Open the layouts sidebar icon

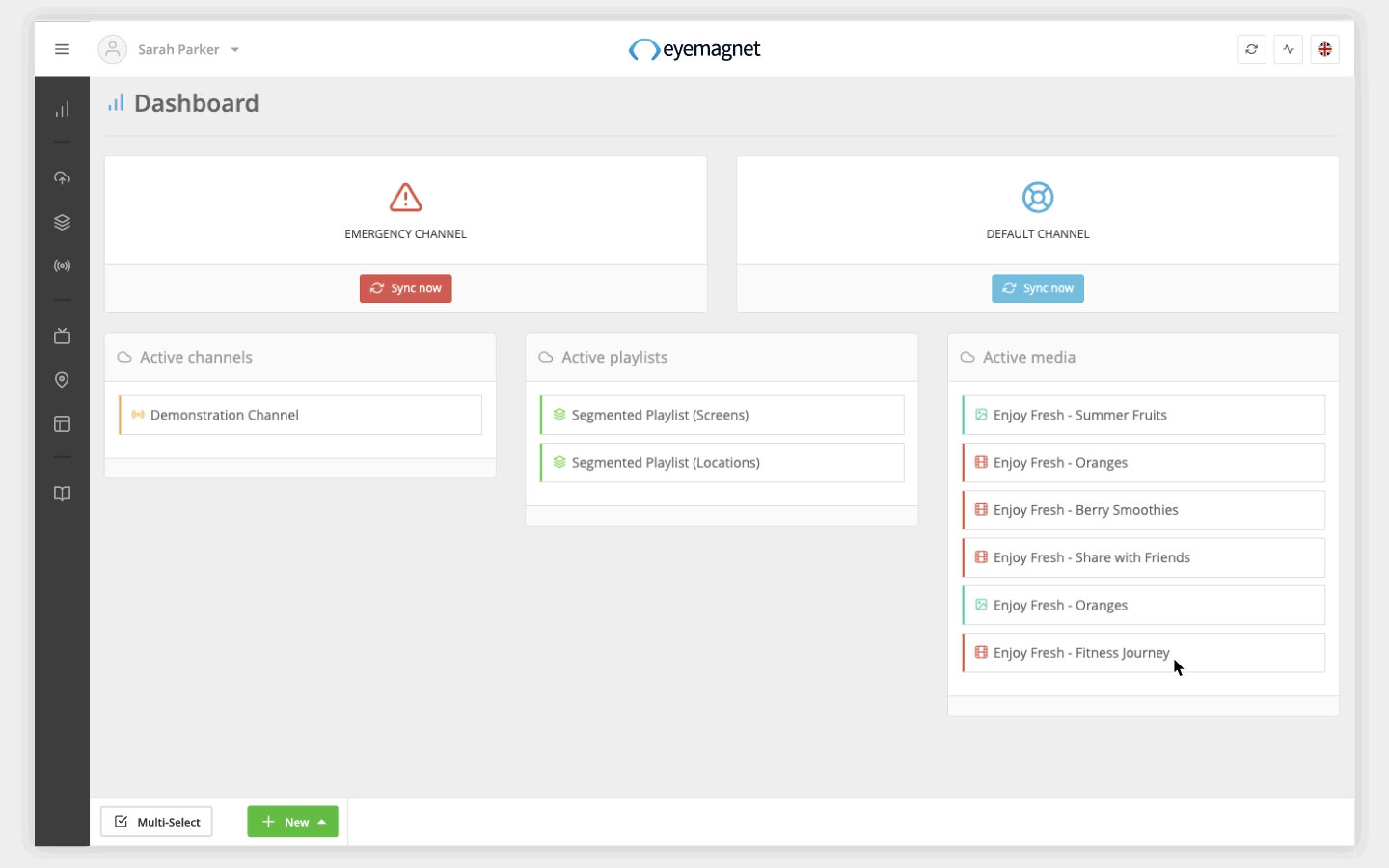pos(62,423)
